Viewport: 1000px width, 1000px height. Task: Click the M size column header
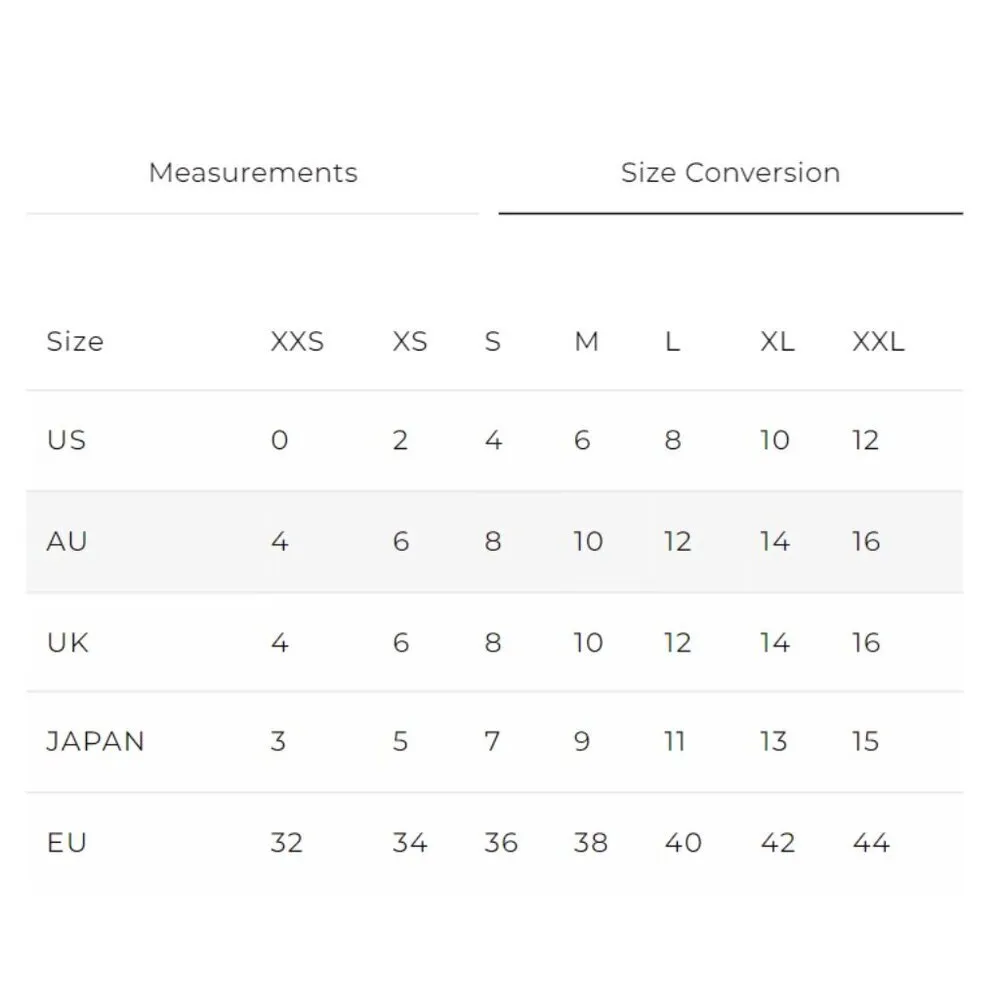[x=586, y=342]
